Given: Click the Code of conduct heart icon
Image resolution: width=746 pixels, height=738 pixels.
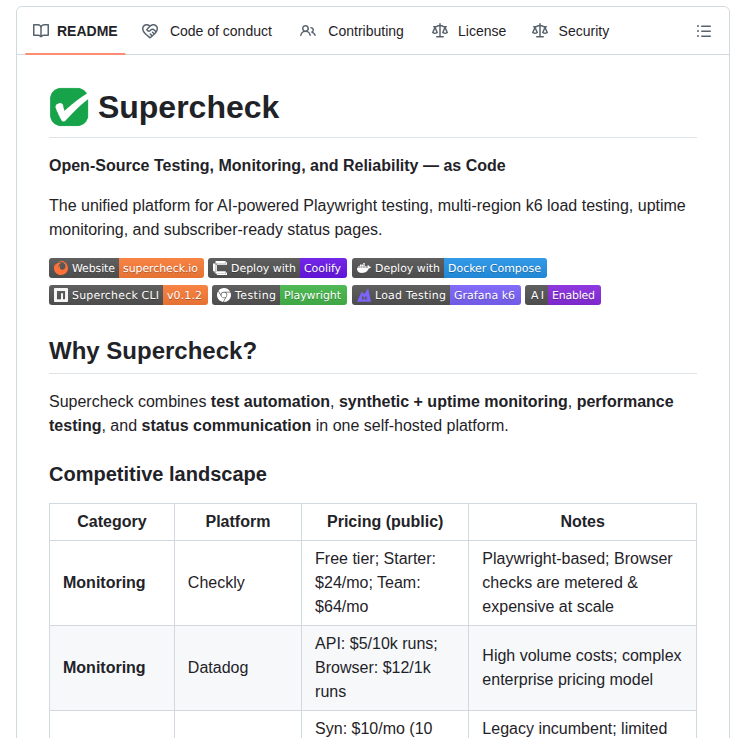Looking at the screenshot, I should pyautogui.click(x=150, y=31).
